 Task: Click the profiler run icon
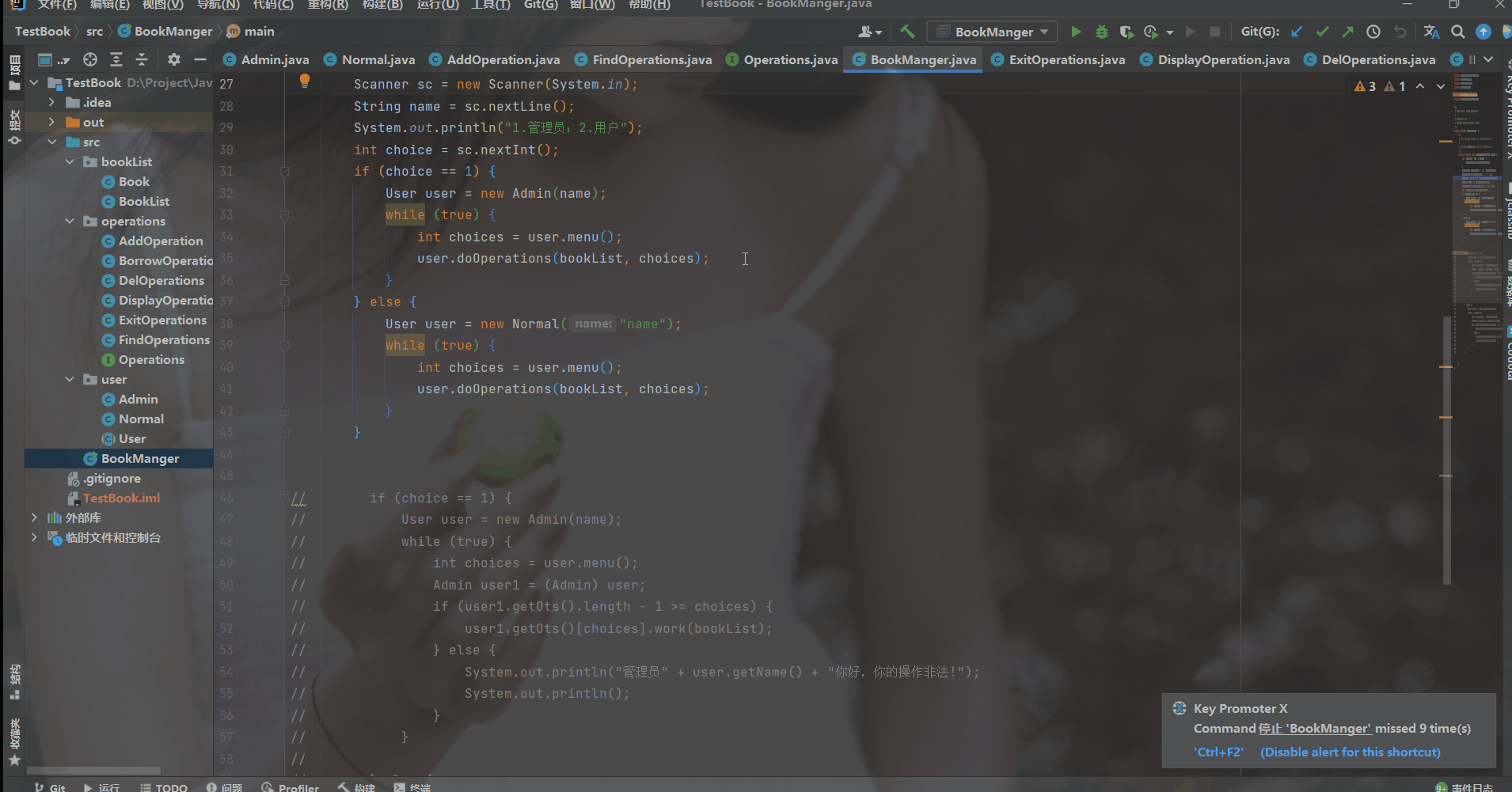click(1151, 32)
